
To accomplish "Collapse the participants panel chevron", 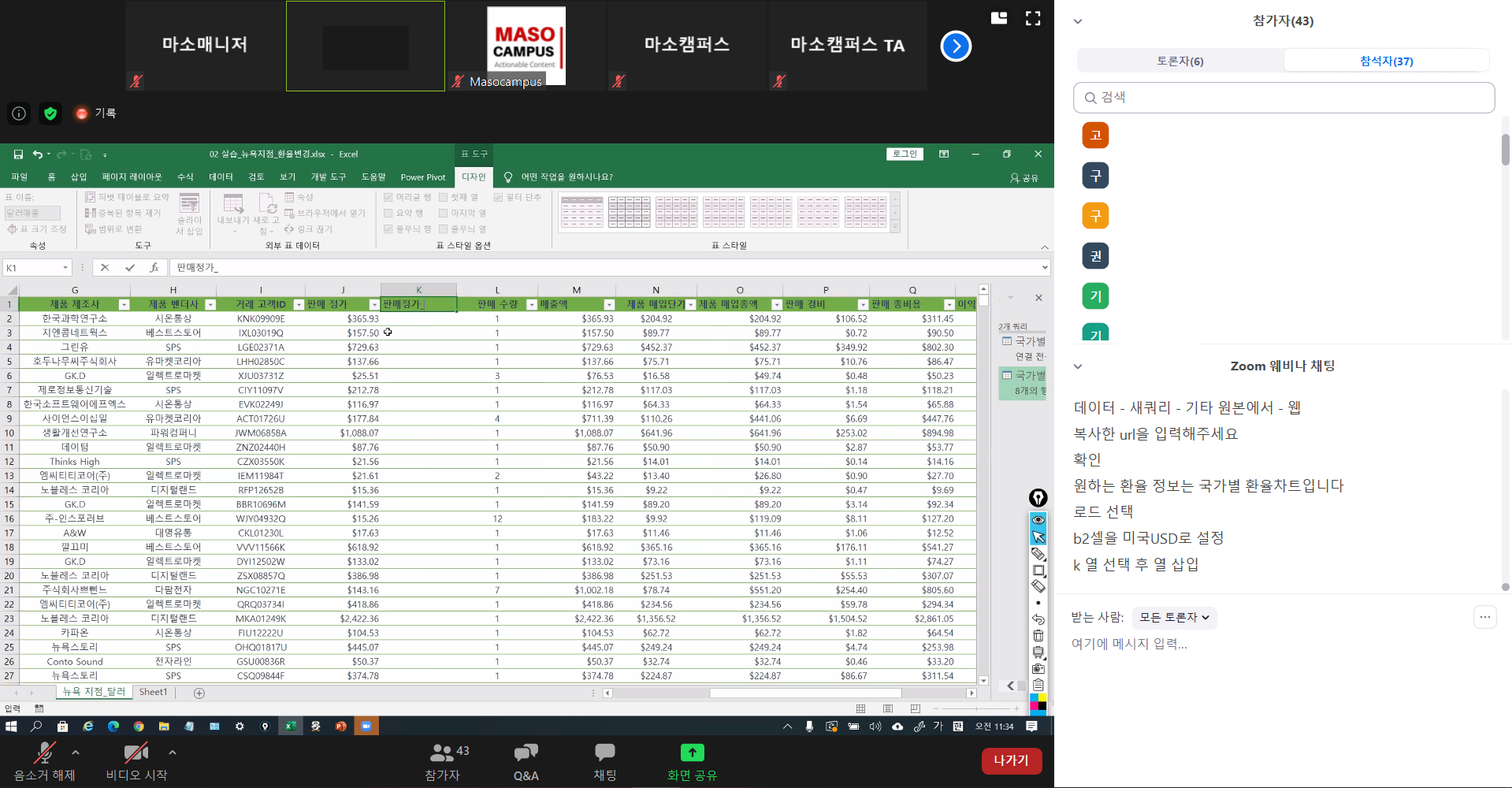I will (1078, 21).
